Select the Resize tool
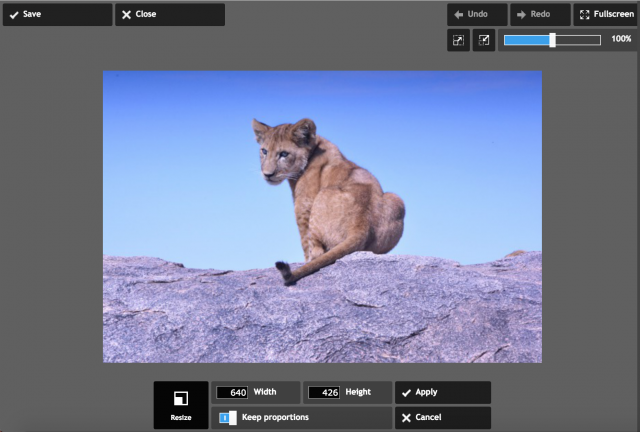 181,405
